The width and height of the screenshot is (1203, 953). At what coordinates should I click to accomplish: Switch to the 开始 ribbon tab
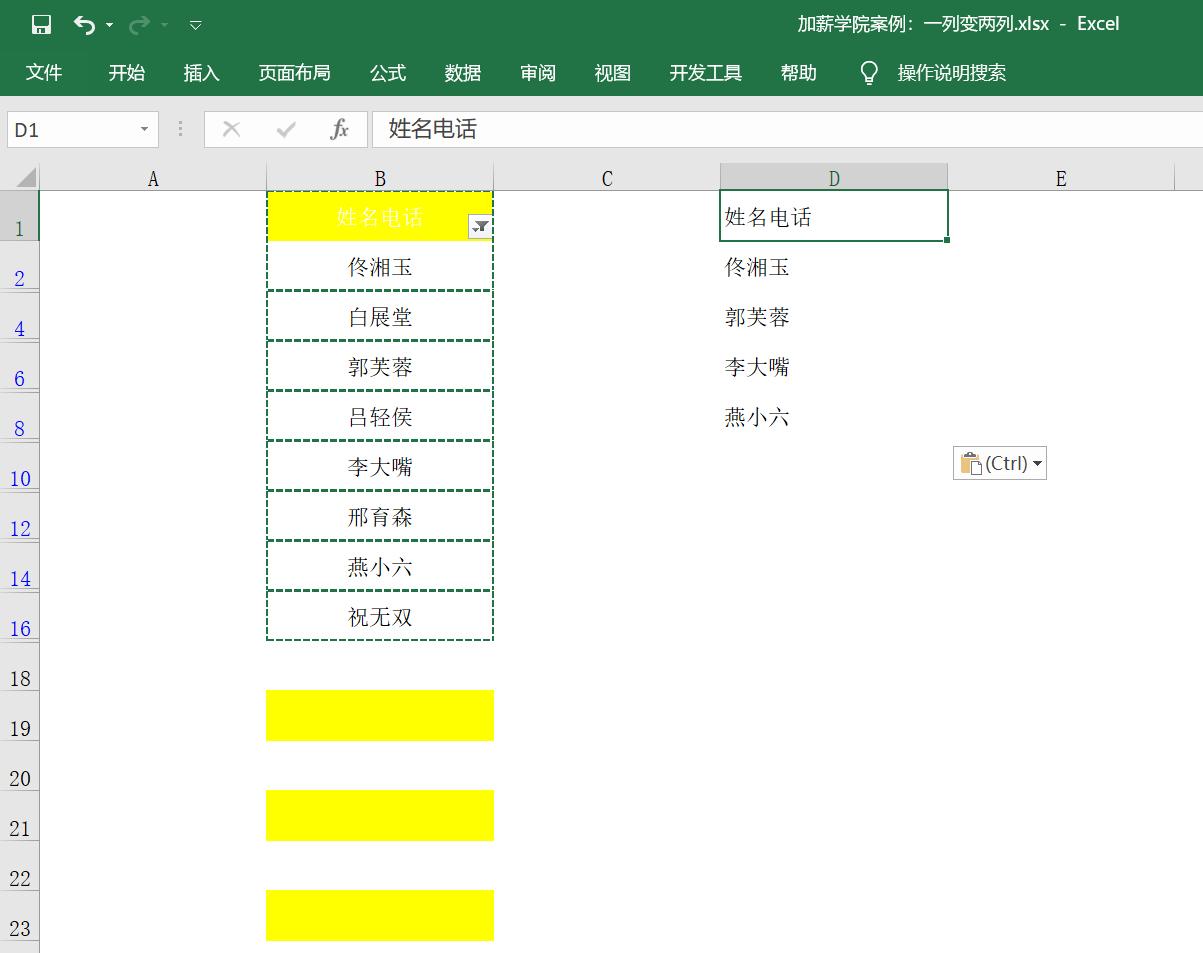[x=126, y=72]
